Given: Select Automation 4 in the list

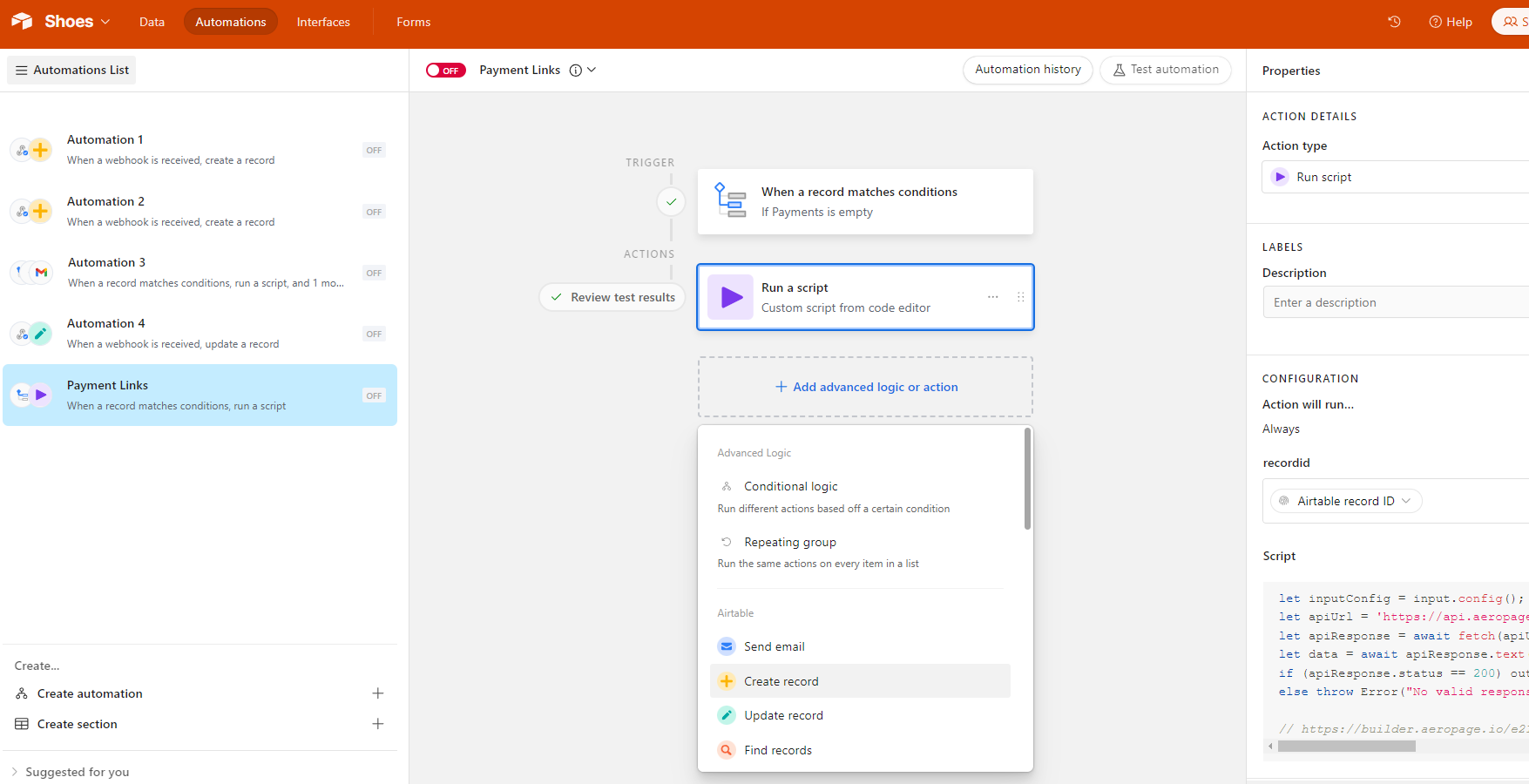Looking at the screenshot, I should (x=200, y=334).
